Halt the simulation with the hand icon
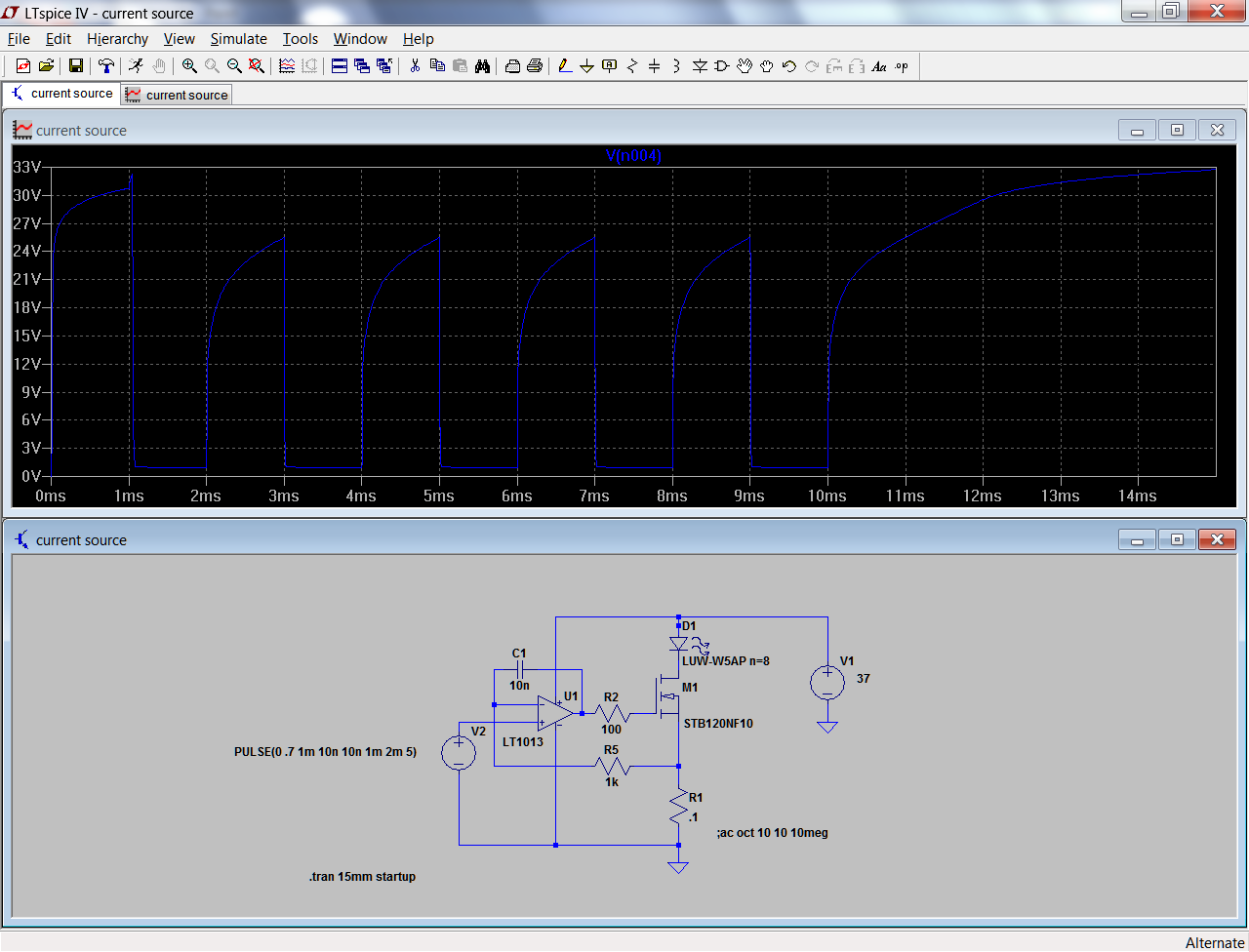The height and width of the screenshot is (952, 1249). tap(159, 66)
